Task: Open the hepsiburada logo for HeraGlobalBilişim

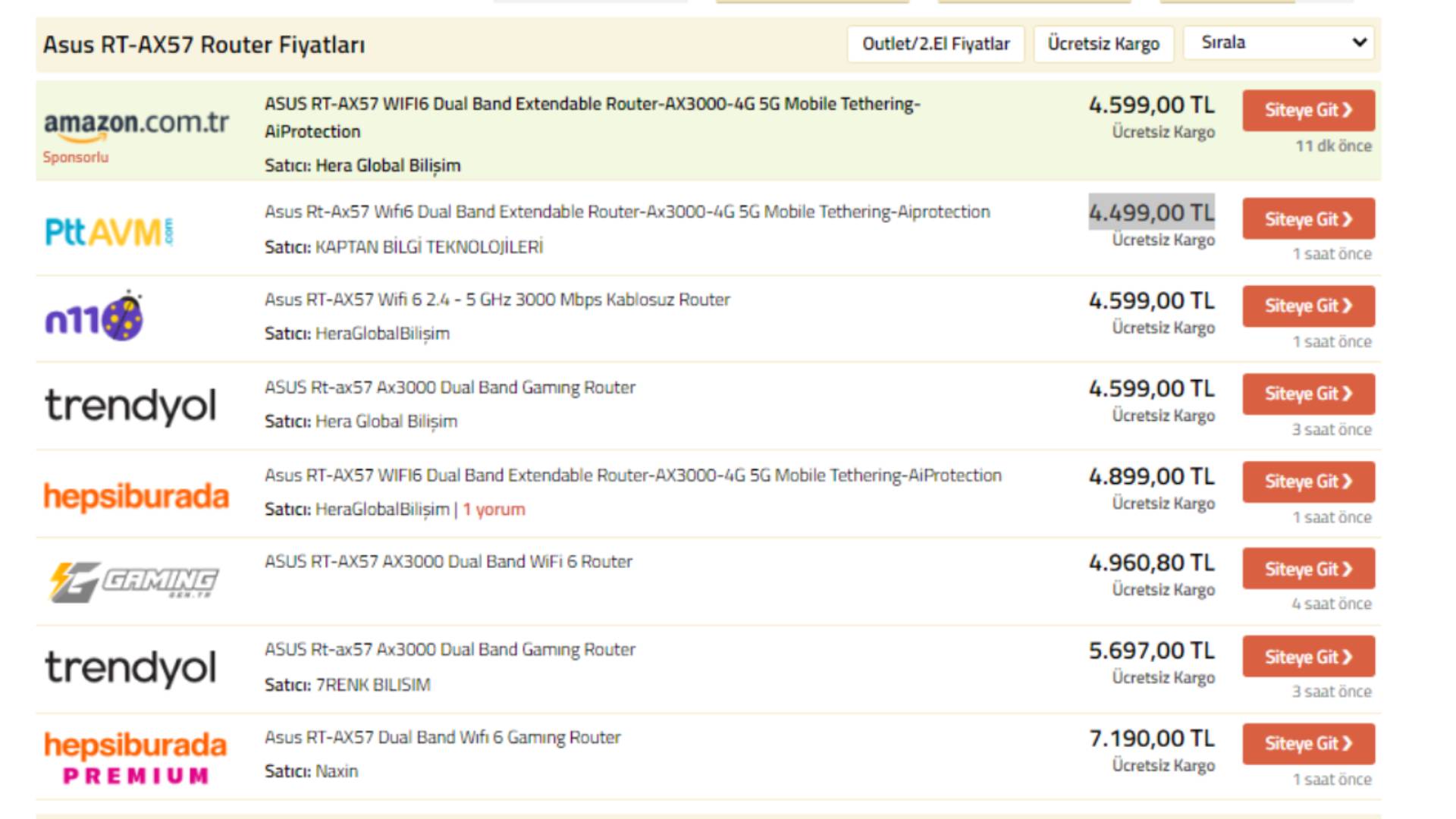Action: [136, 497]
